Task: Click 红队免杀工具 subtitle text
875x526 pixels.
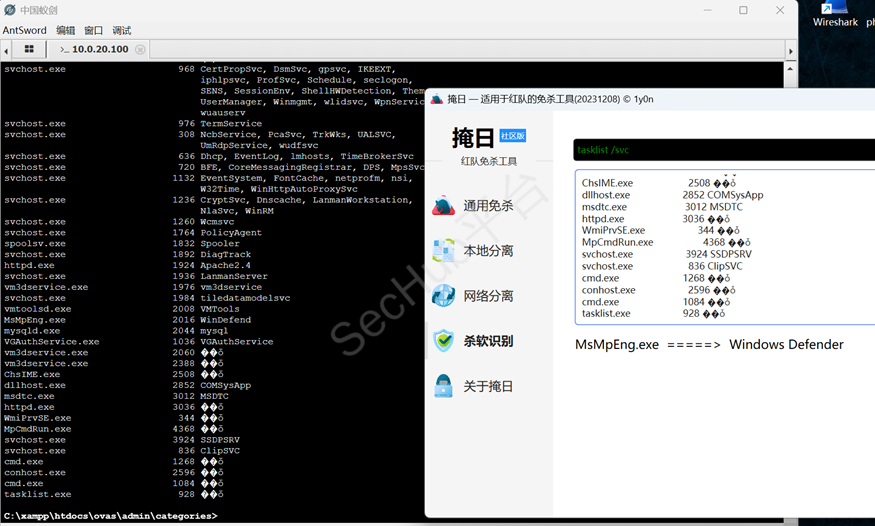Action: tap(489, 161)
